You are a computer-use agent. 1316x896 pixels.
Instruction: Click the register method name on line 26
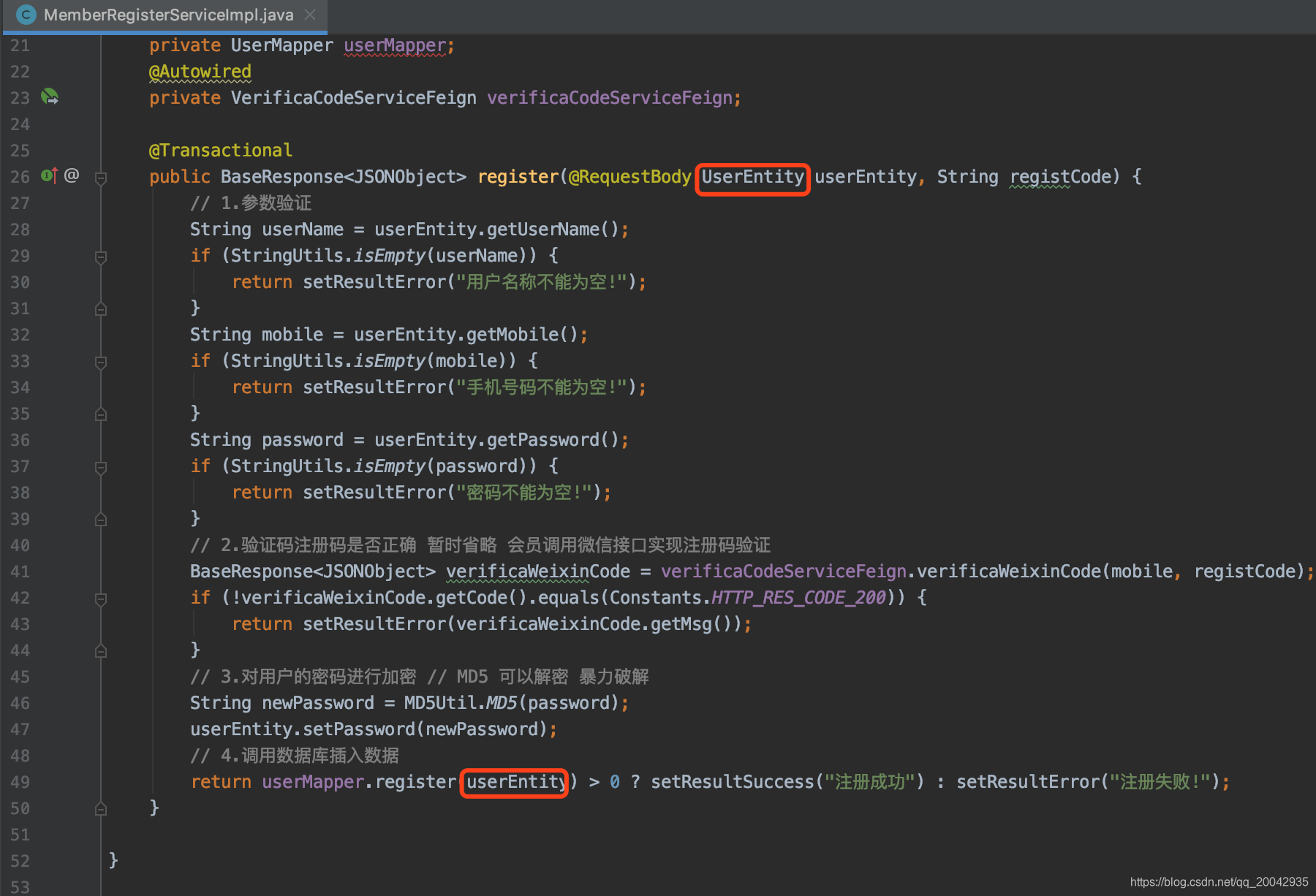[518, 177]
